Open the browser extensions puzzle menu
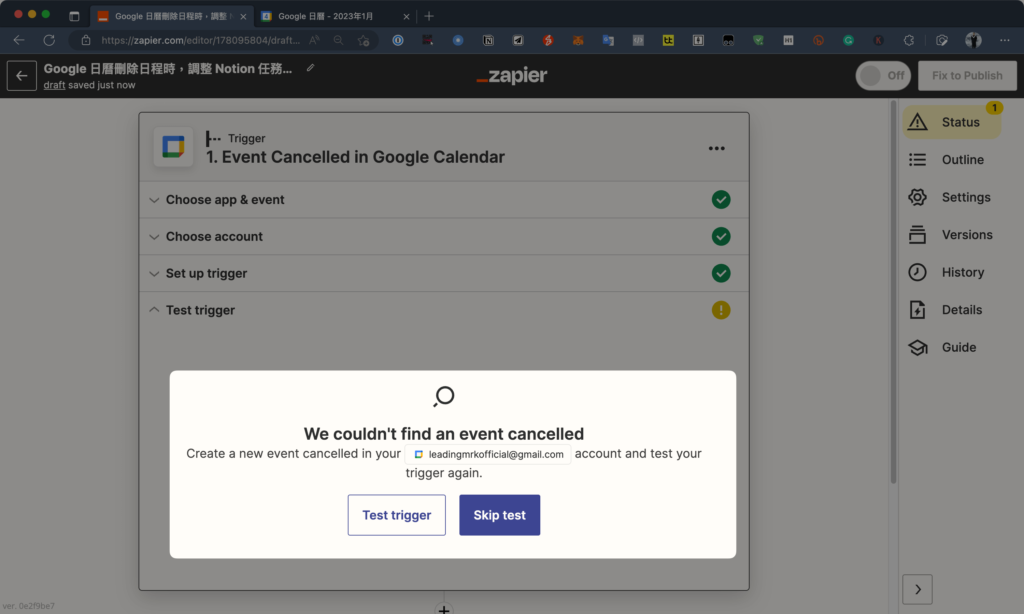 pyautogui.click(x=908, y=40)
